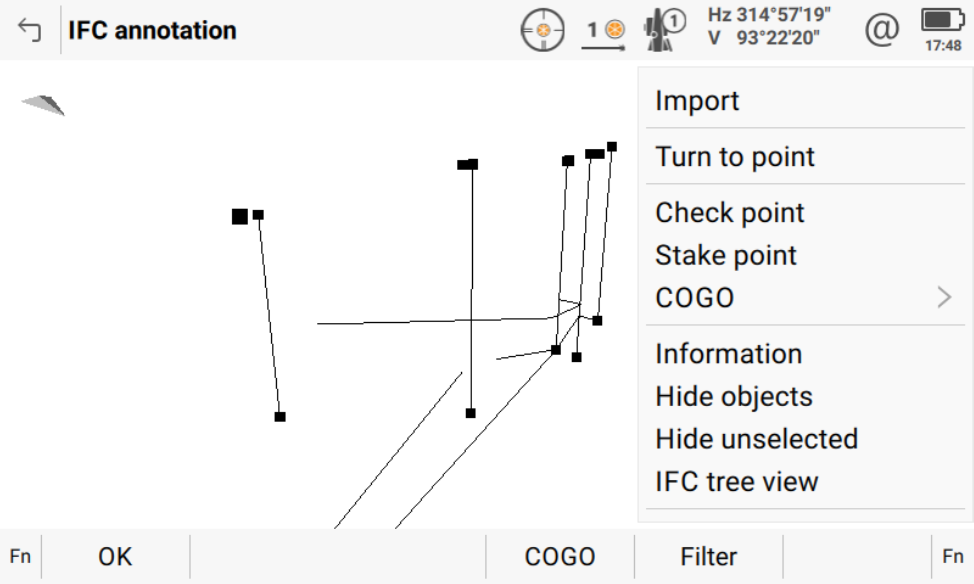Select Import from the context menu
The width and height of the screenshot is (974, 584).
(x=697, y=101)
